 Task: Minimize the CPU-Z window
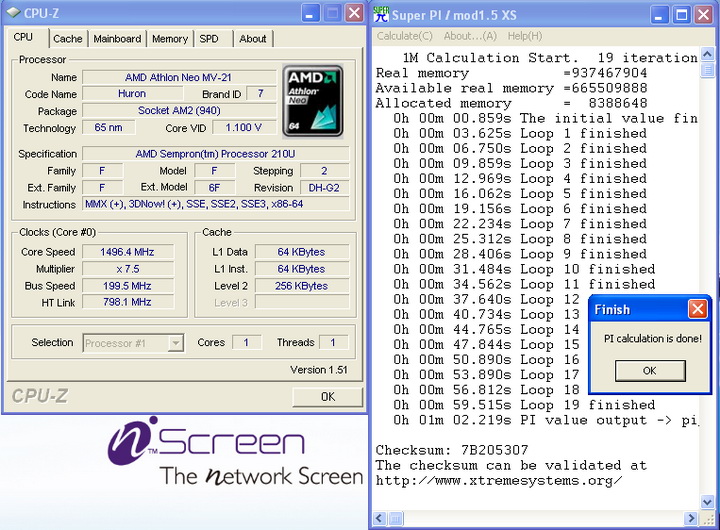click(x=310, y=13)
